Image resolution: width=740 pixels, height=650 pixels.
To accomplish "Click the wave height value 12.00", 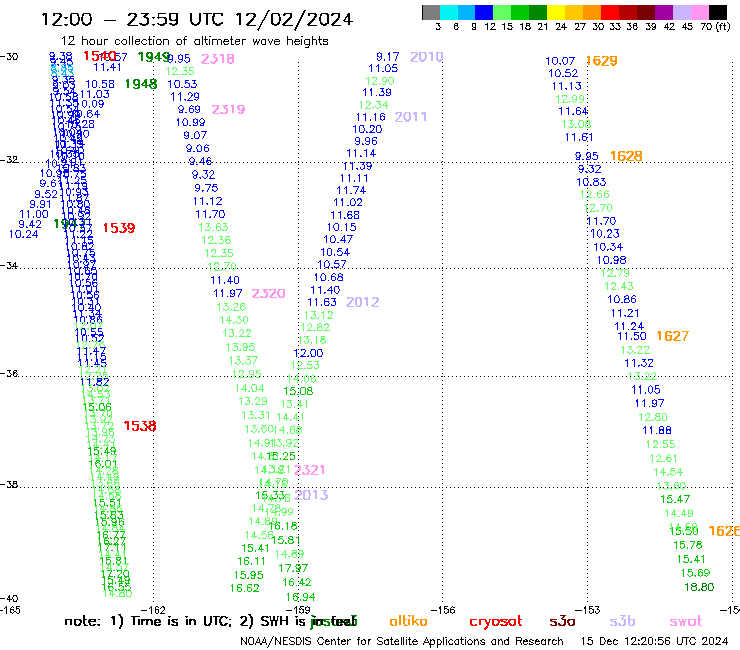I will coord(308,353).
